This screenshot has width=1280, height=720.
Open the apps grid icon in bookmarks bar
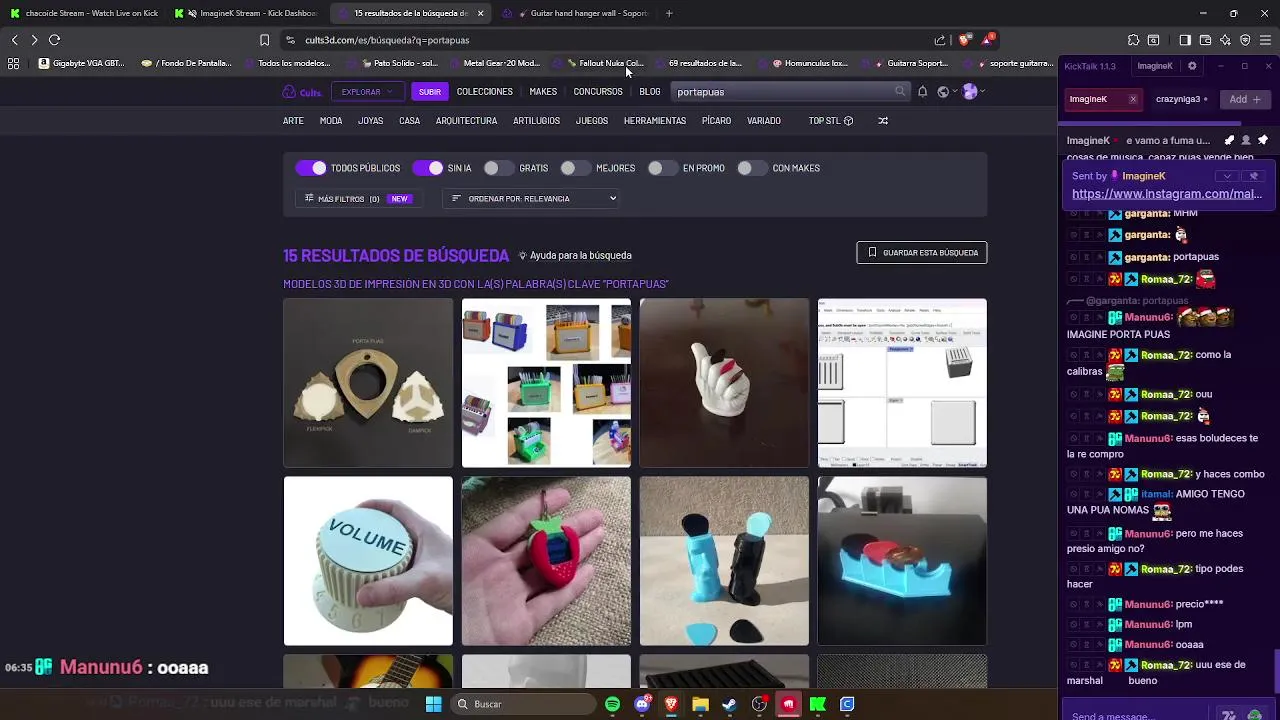tap(13, 63)
